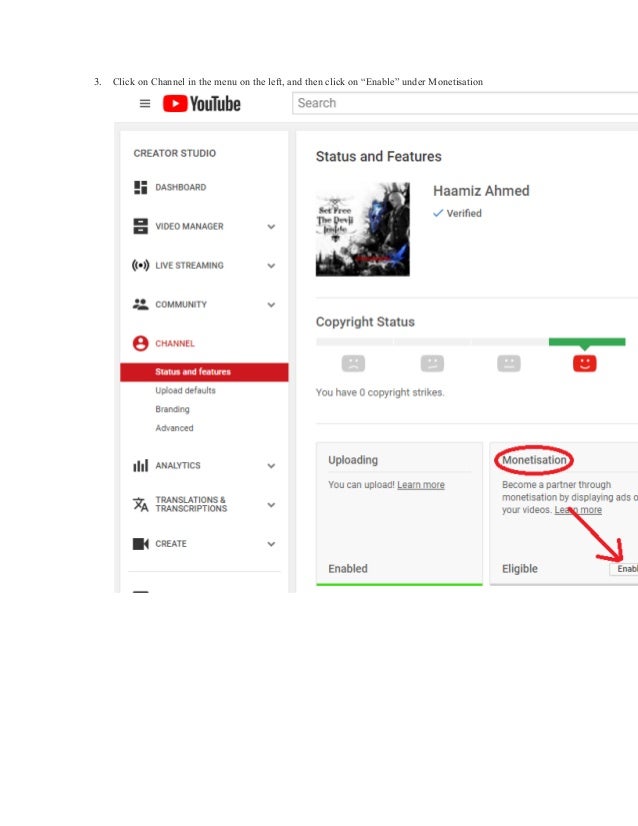638x826 pixels.
Task: Open Branding submenu item
Action: (172, 409)
